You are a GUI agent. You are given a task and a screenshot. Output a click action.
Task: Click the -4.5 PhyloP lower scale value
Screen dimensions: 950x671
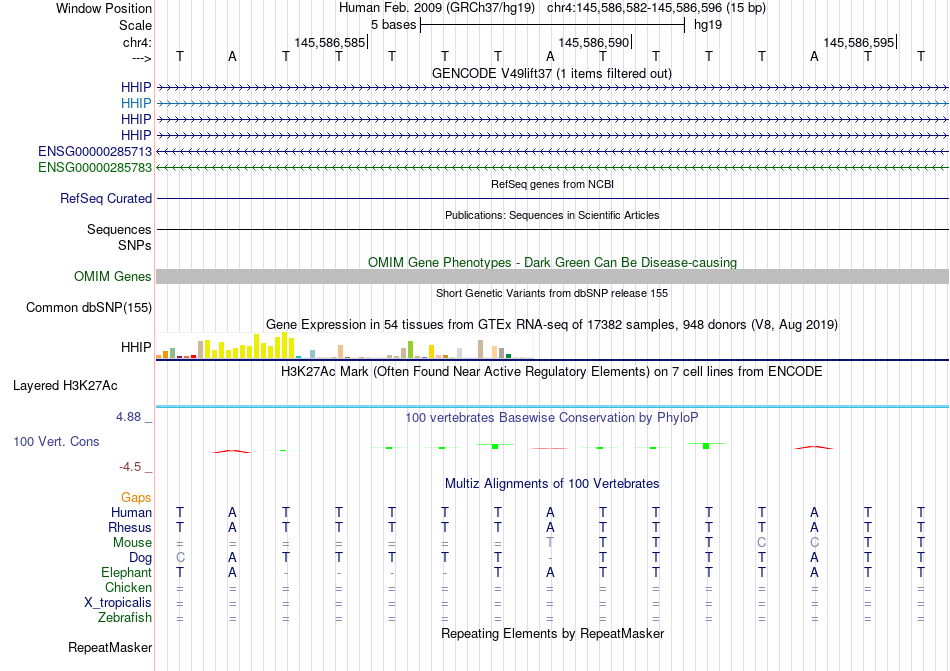(x=130, y=467)
